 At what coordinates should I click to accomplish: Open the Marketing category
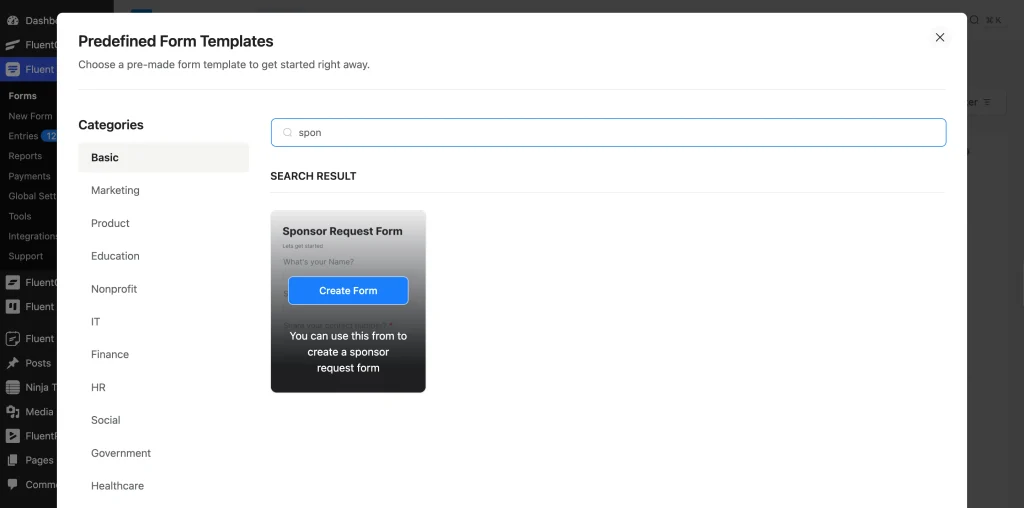pyautogui.click(x=115, y=190)
